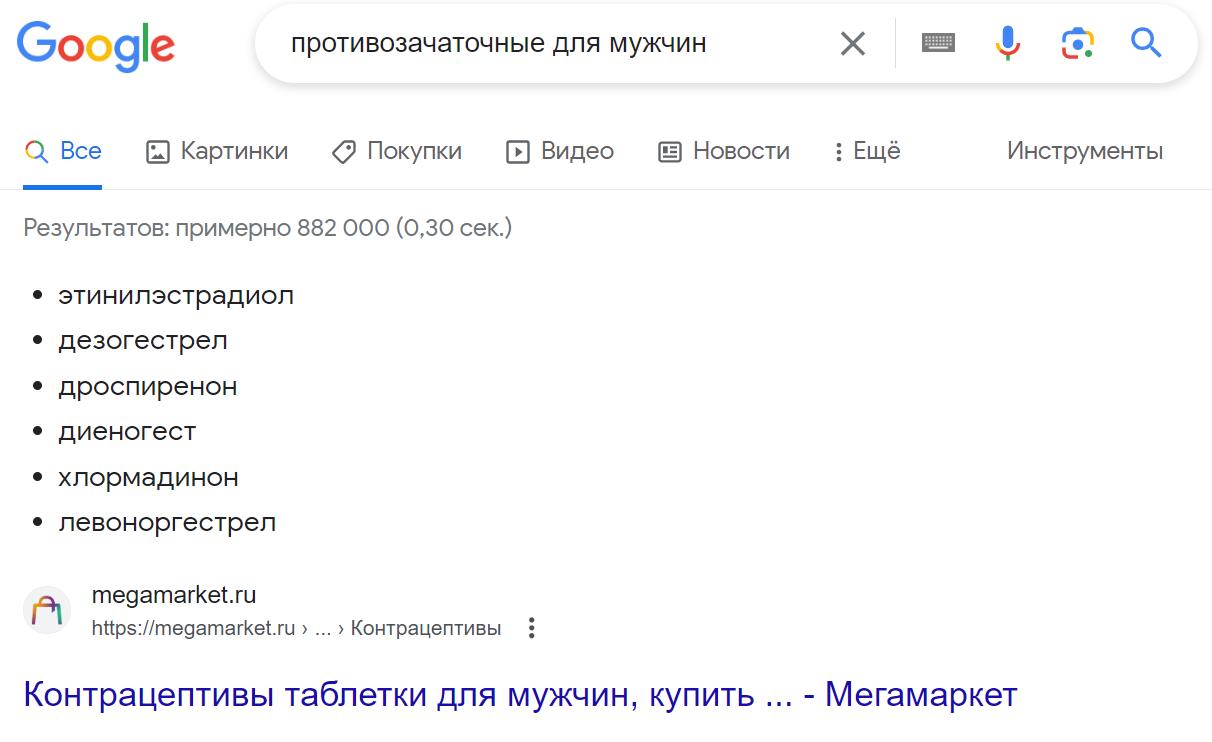The image size is (1212, 742).
Task: Switch to the Картинки tab
Action: [217, 151]
